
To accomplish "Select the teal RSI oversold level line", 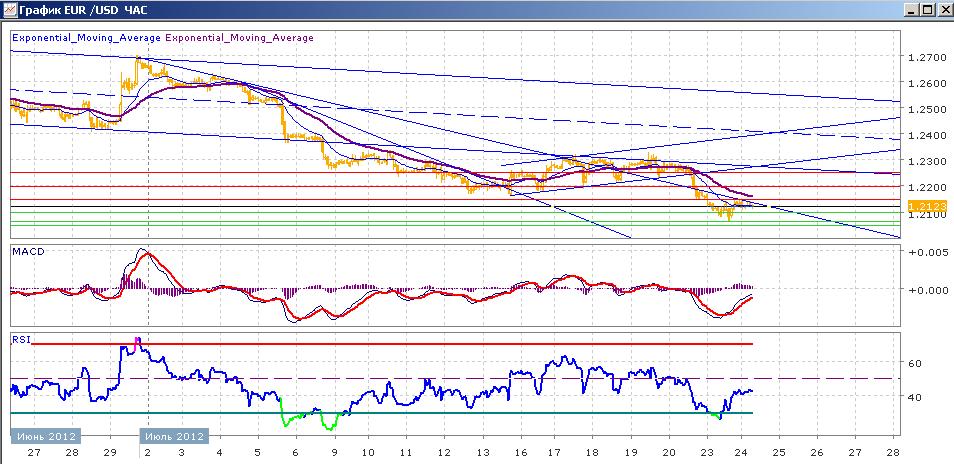I will (x=382, y=413).
